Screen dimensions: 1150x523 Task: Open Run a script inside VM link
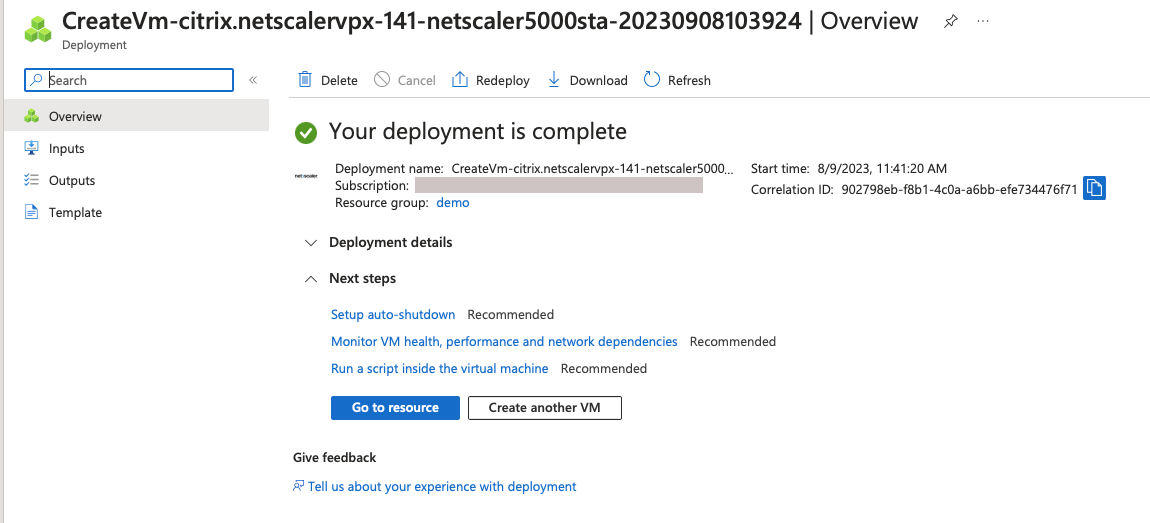tap(439, 369)
